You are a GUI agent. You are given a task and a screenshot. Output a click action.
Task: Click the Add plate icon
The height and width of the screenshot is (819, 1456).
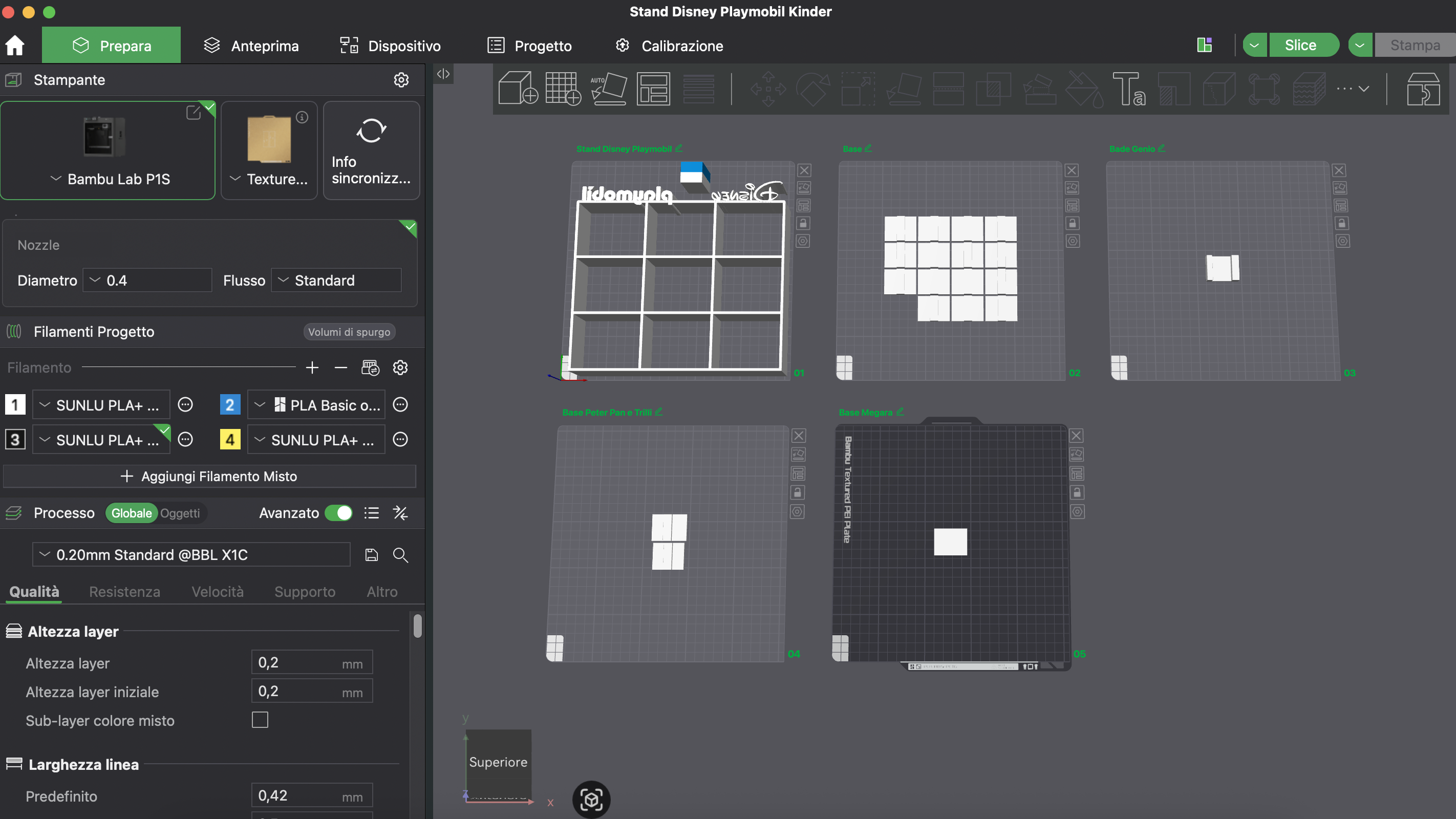click(x=563, y=88)
